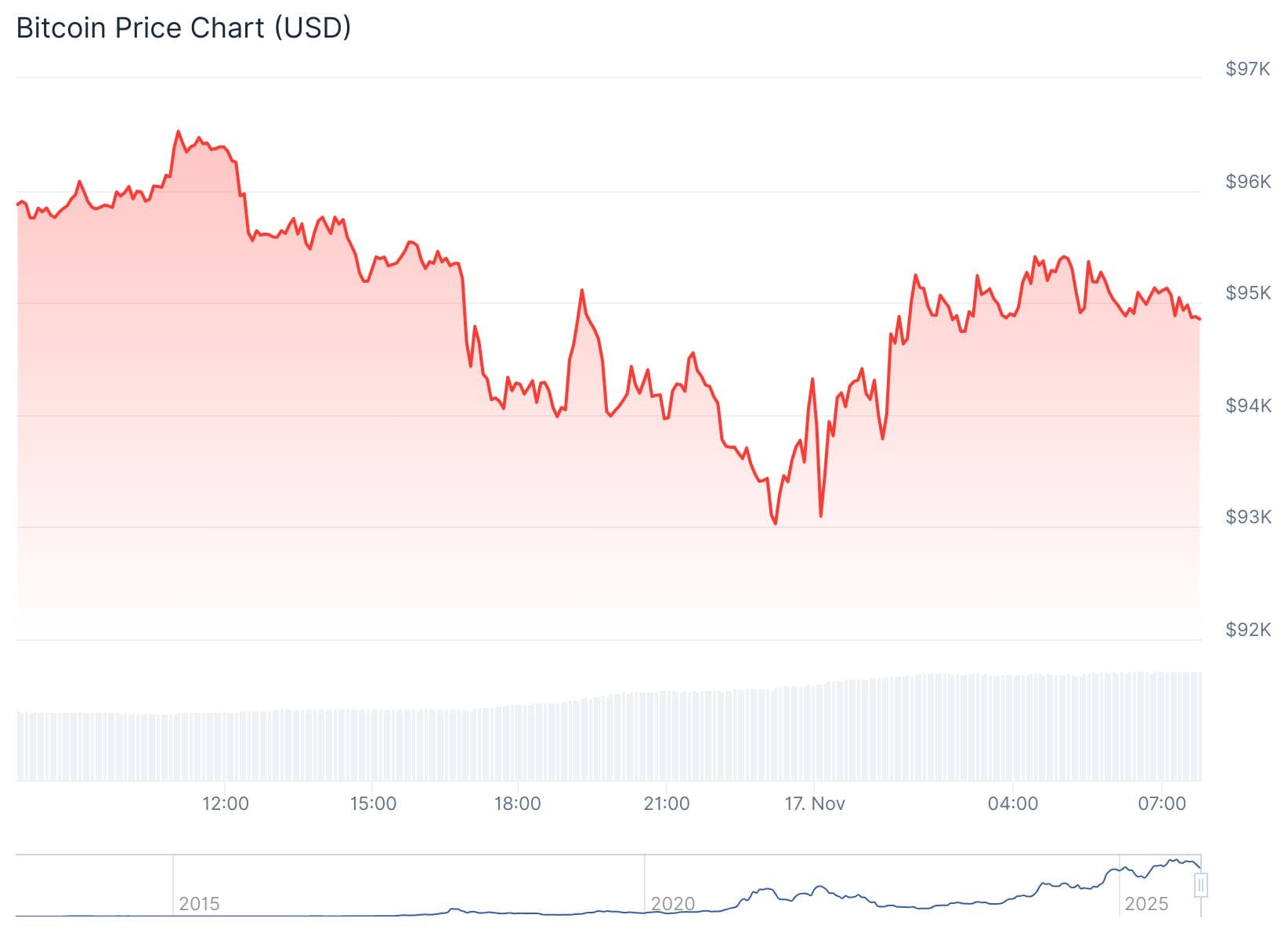The image size is (1288, 940).
Task: Click the $94K price axis label
Action: click(x=1248, y=406)
